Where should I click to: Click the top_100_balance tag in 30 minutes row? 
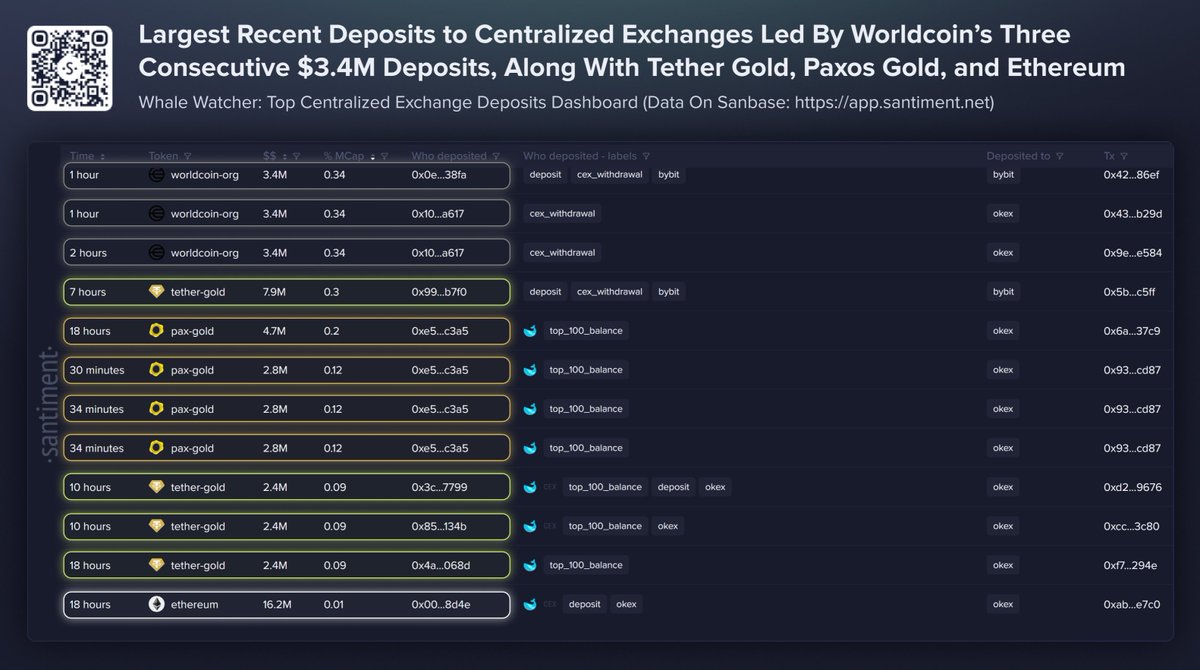[587, 370]
